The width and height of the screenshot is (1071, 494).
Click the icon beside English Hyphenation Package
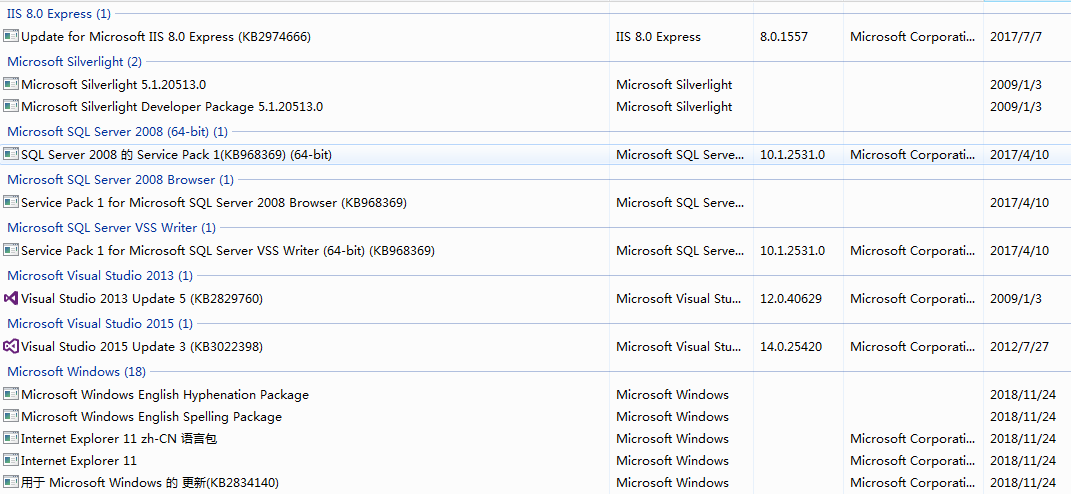(10, 395)
